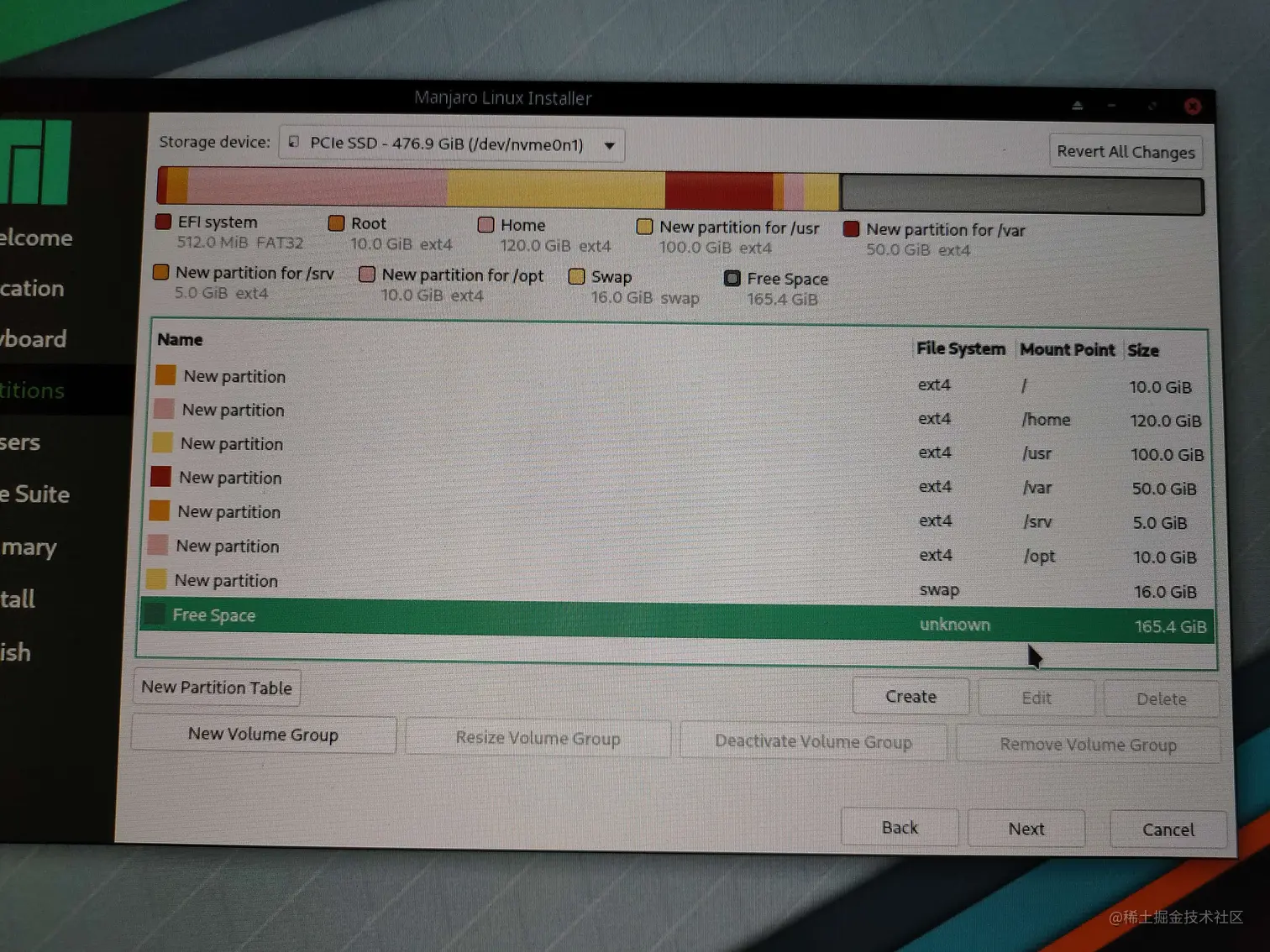Viewport: 1270px width, 952px height.
Task: Click the Next button
Action: [x=1026, y=829]
